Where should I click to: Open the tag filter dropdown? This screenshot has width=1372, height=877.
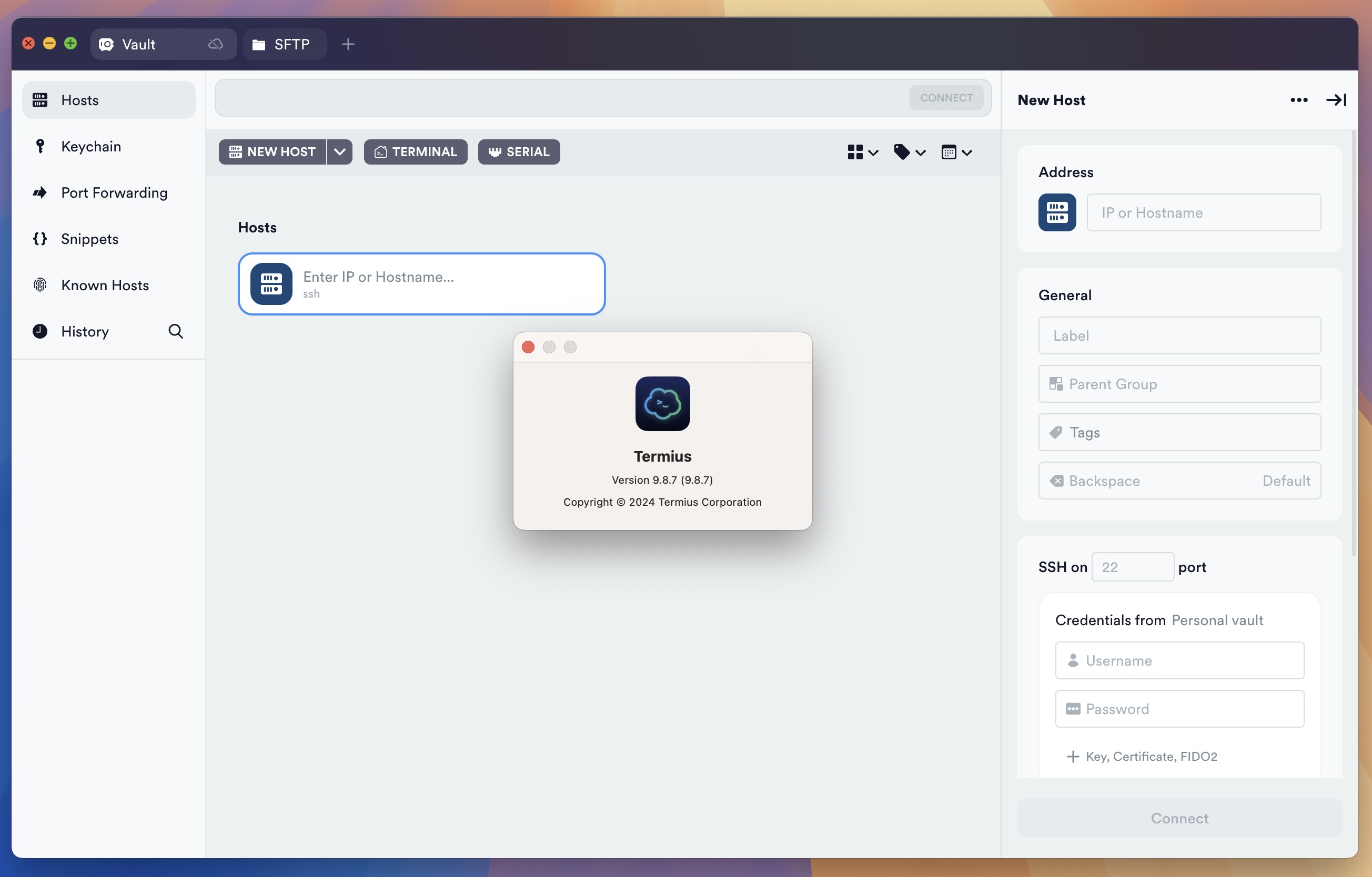(x=910, y=152)
